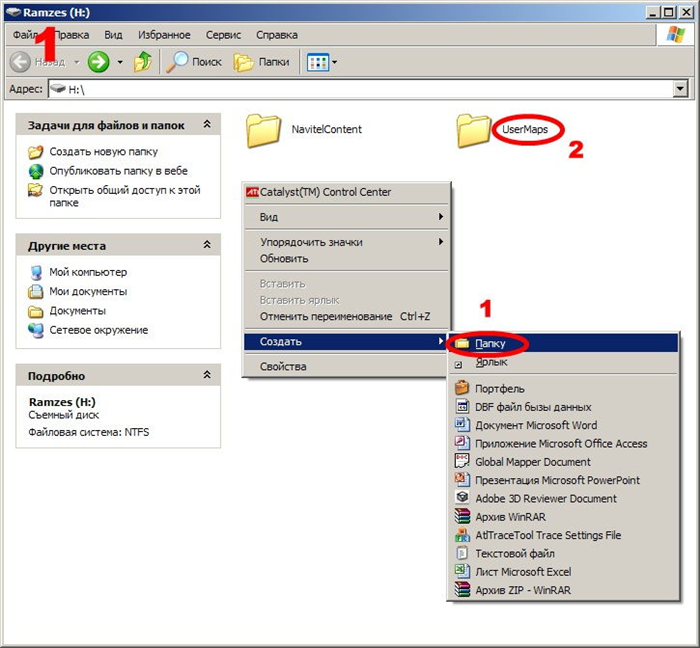Click the UserMaps folder name
700x648 pixels.
[x=525, y=129]
